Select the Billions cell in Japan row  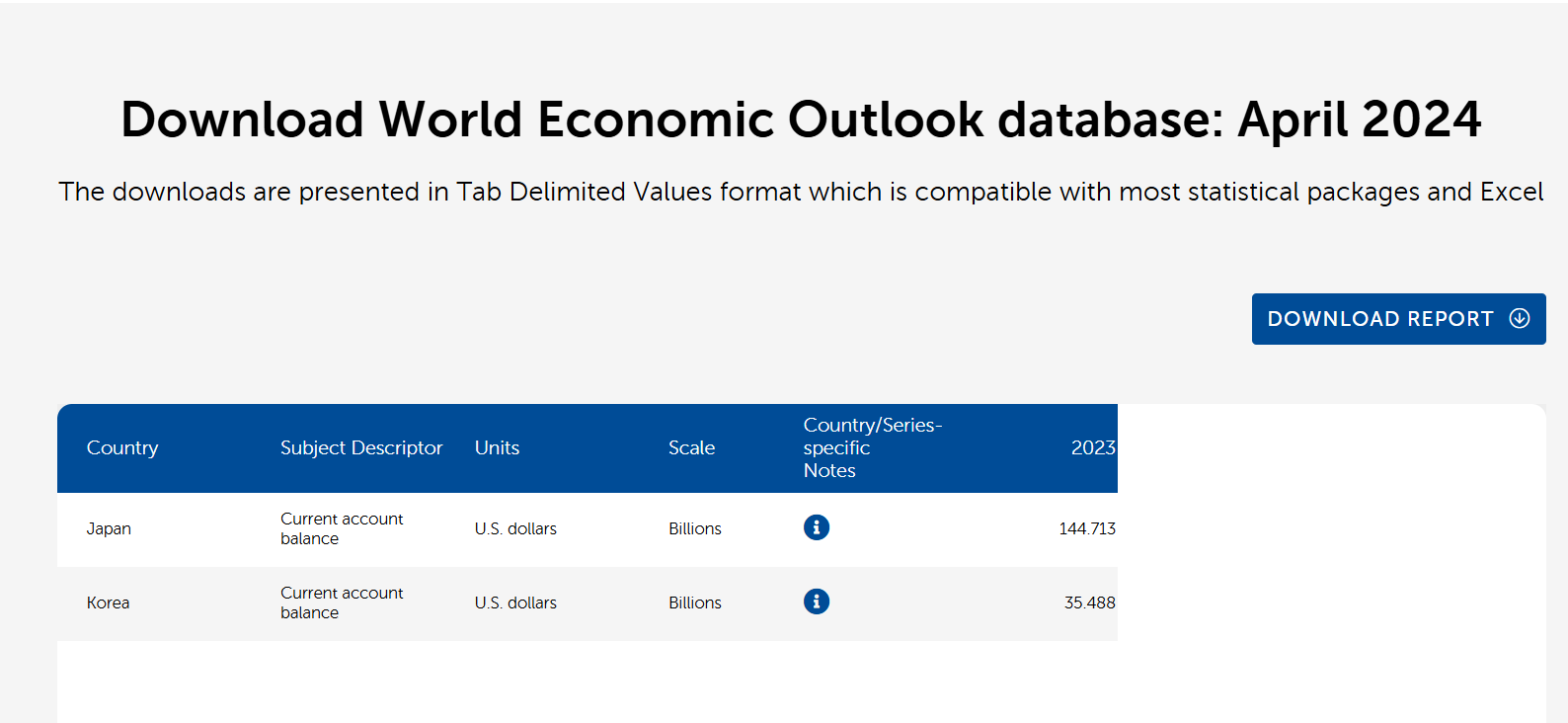tap(694, 528)
